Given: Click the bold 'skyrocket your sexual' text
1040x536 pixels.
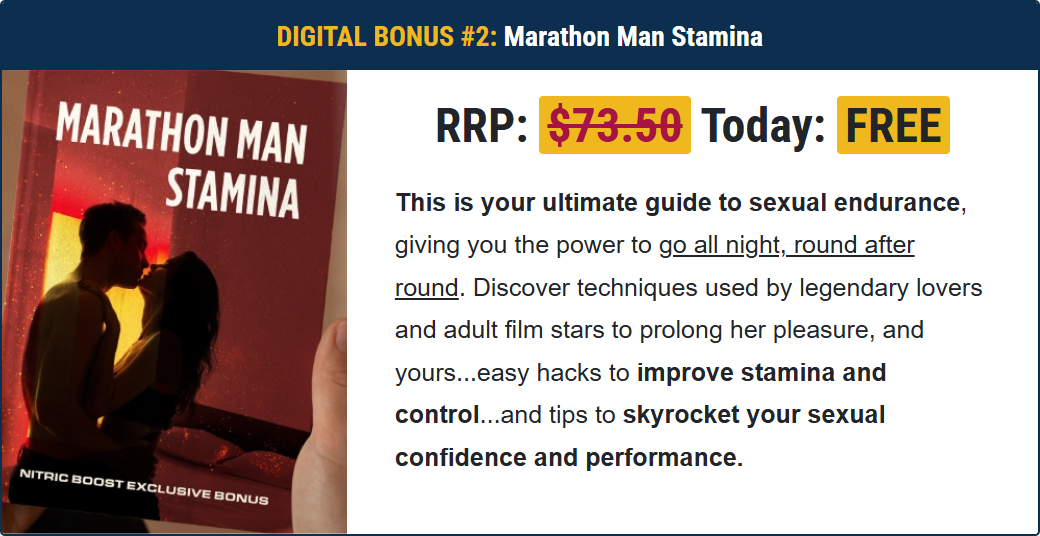Looking at the screenshot, I should click(754, 415).
